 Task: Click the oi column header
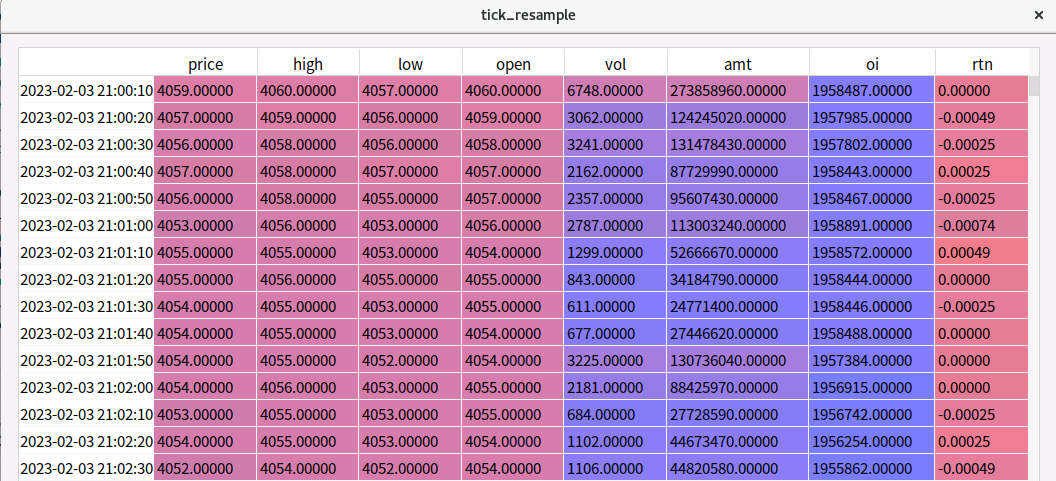872,64
